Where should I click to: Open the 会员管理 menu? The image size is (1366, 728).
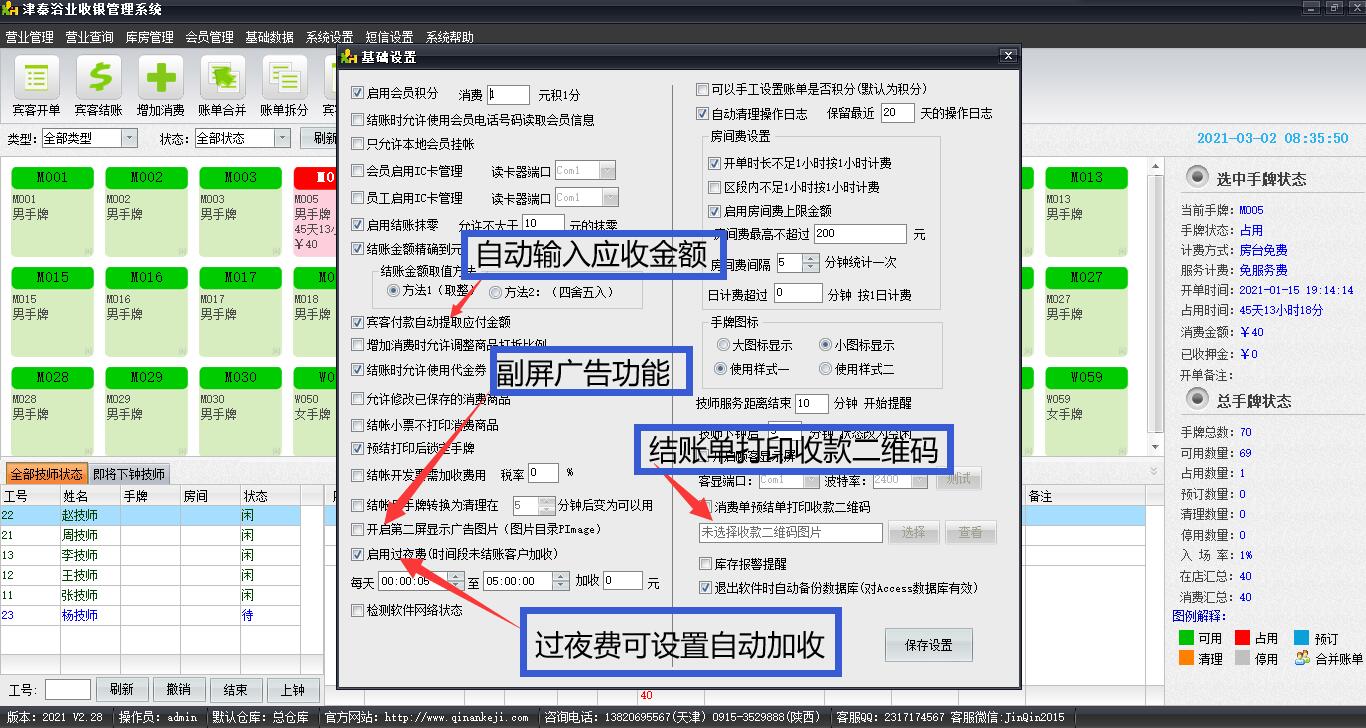tap(209, 37)
